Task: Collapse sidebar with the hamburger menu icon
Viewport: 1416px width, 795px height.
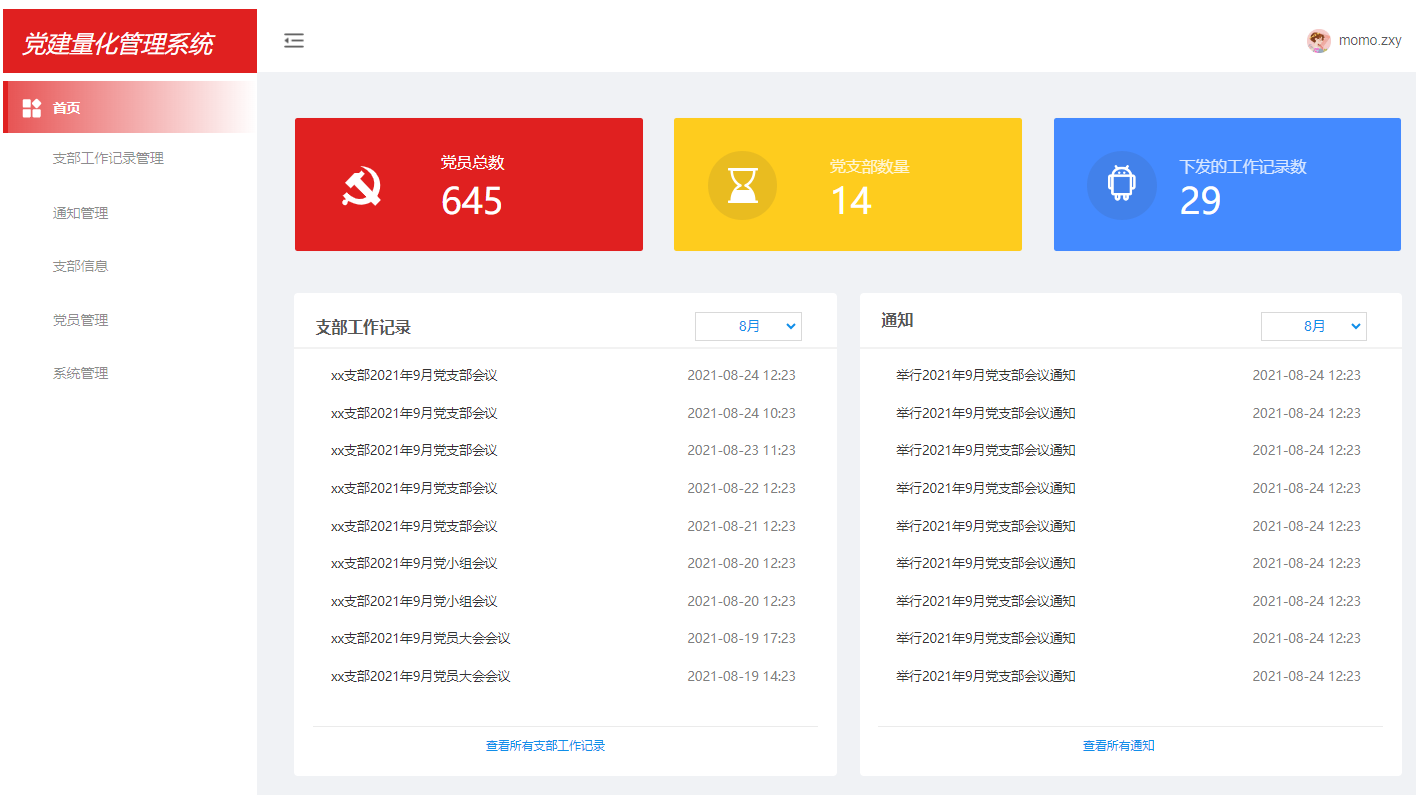Action: [293, 40]
